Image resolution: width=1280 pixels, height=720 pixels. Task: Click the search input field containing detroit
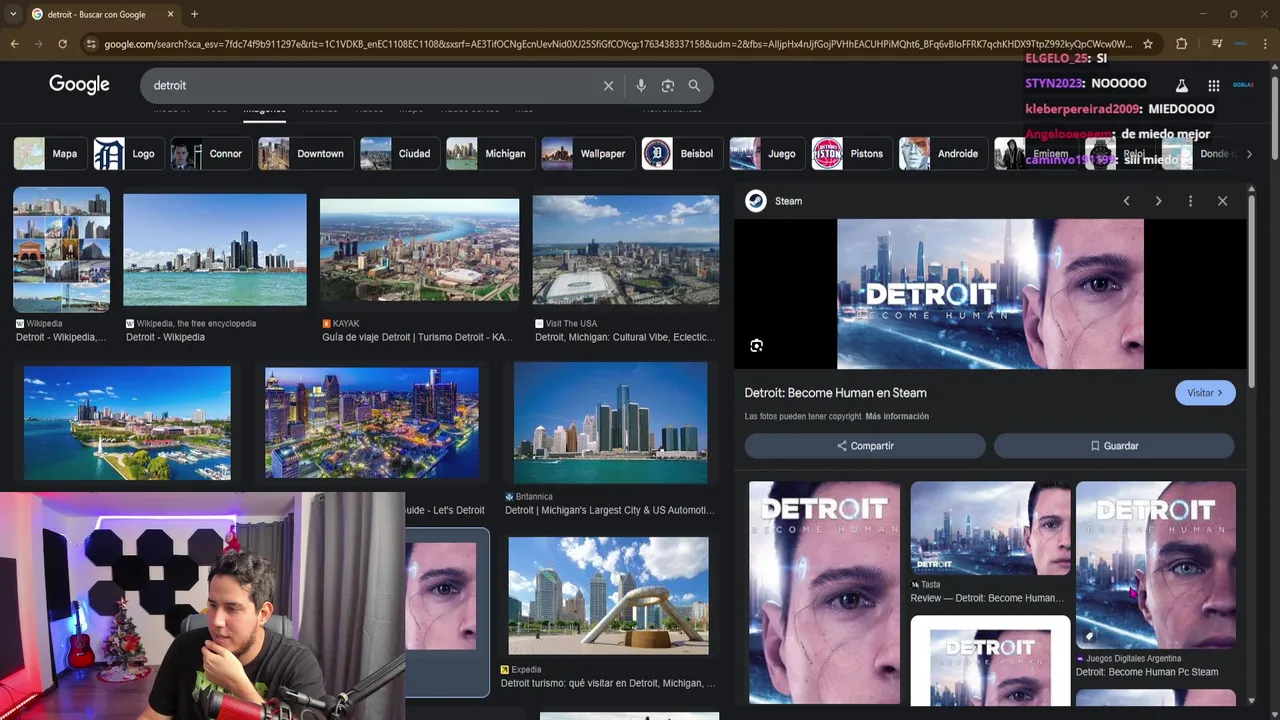[x=370, y=86]
